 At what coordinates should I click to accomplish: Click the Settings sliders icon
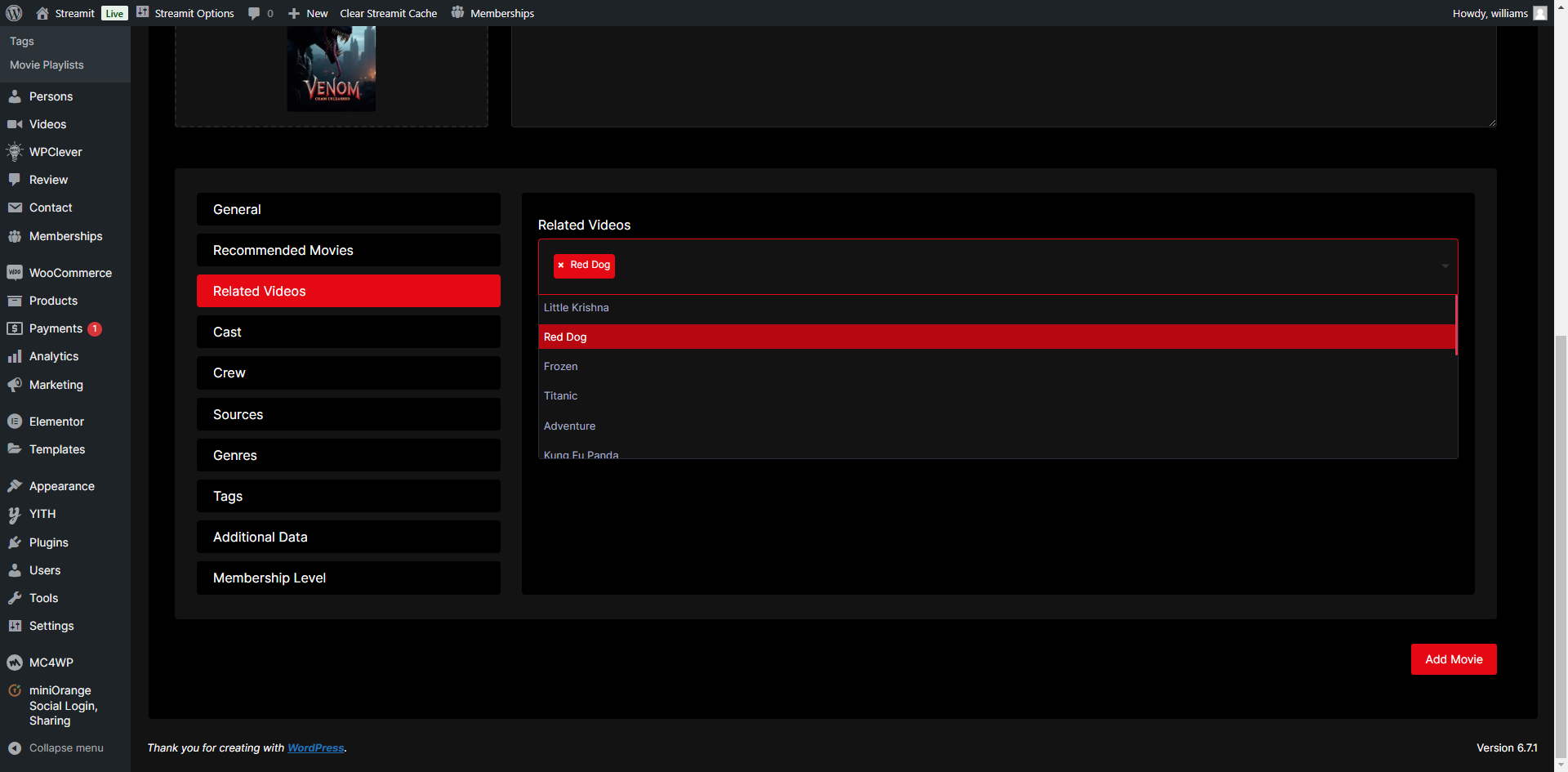pos(15,626)
